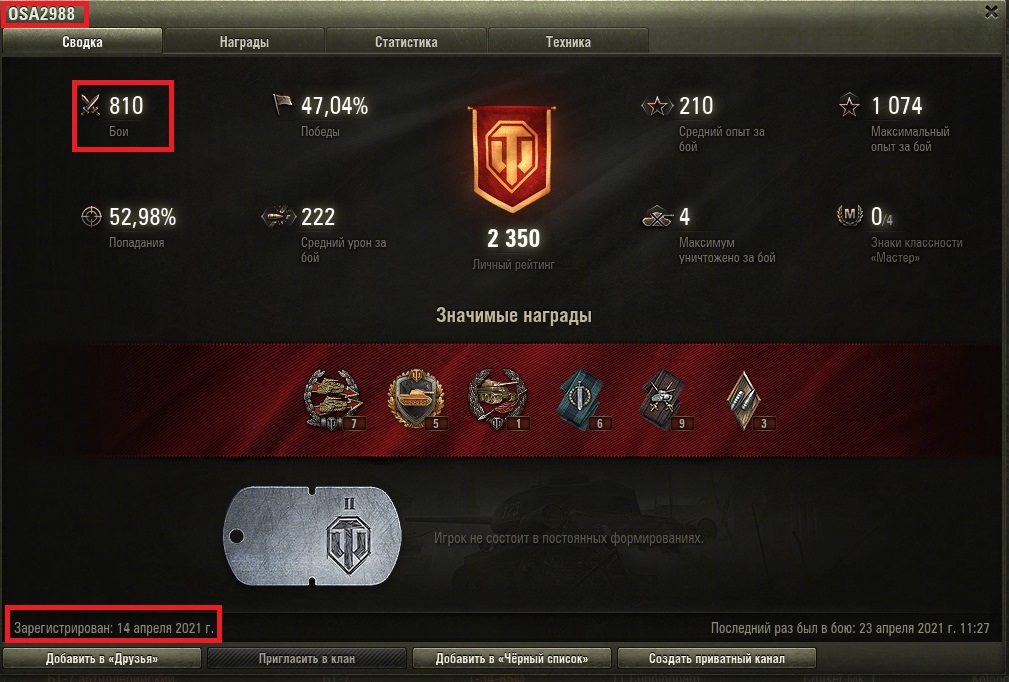
Task: Click the Master class badge wreath icon
Action: coord(849,215)
